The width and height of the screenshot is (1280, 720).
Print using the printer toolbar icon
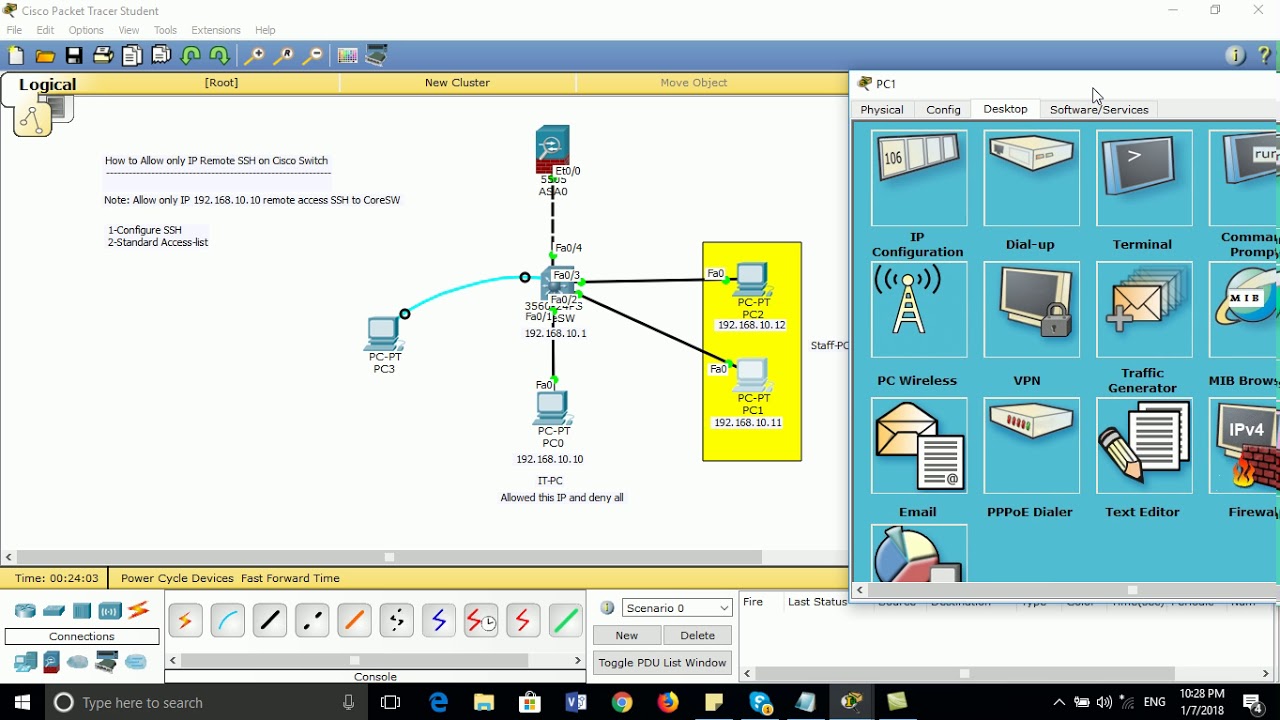[103, 56]
